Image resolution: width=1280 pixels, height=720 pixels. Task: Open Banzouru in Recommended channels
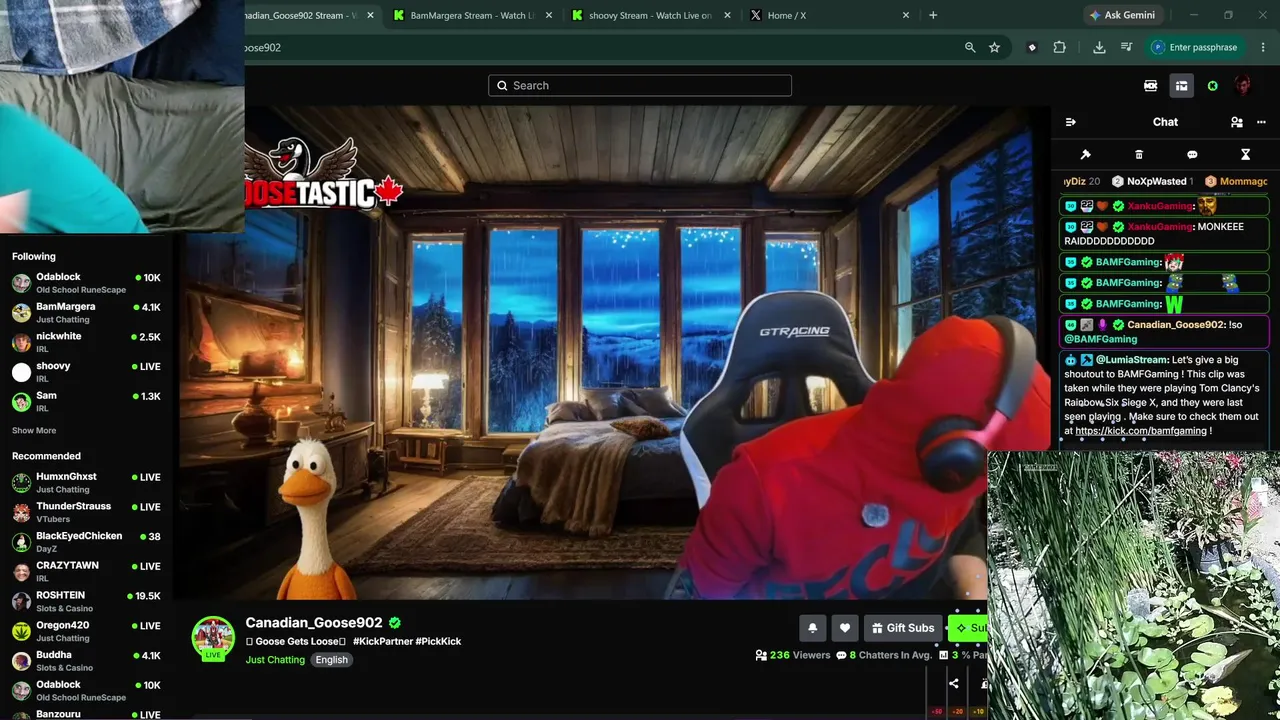[x=86, y=714]
